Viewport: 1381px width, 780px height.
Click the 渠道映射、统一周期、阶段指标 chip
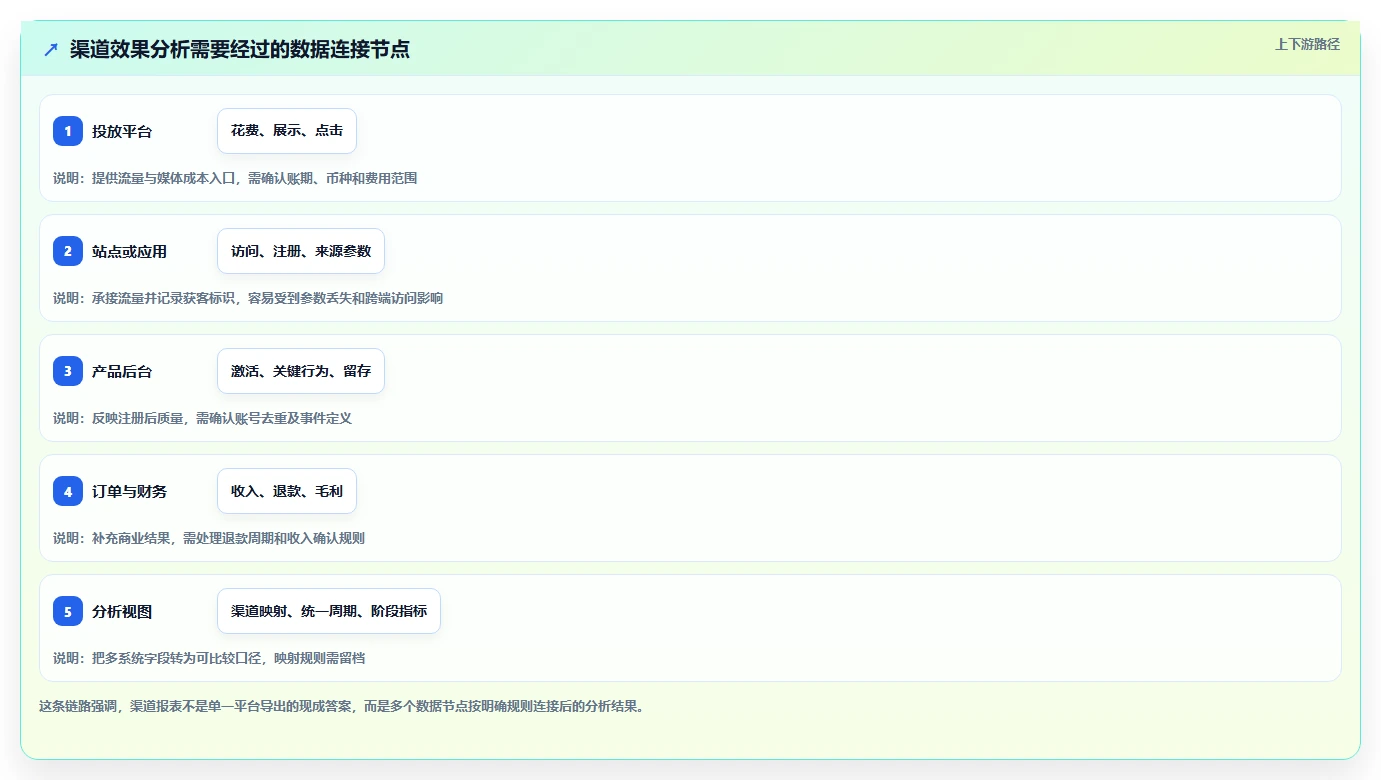(329, 611)
